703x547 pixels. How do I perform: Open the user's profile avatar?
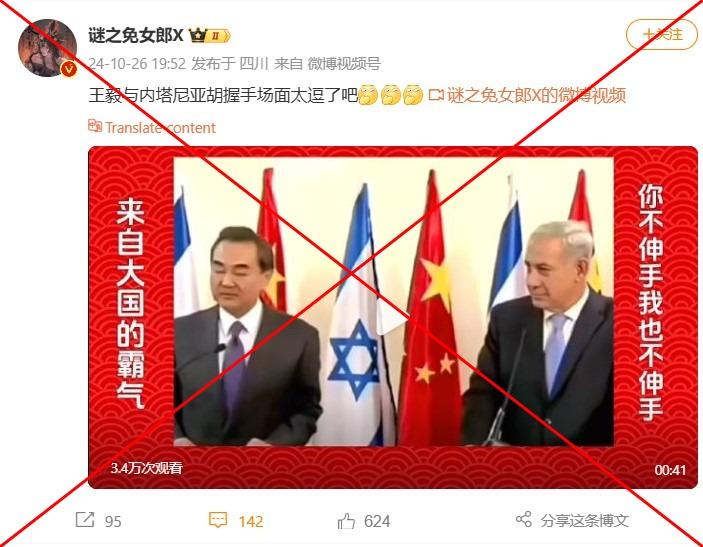tap(47, 48)
